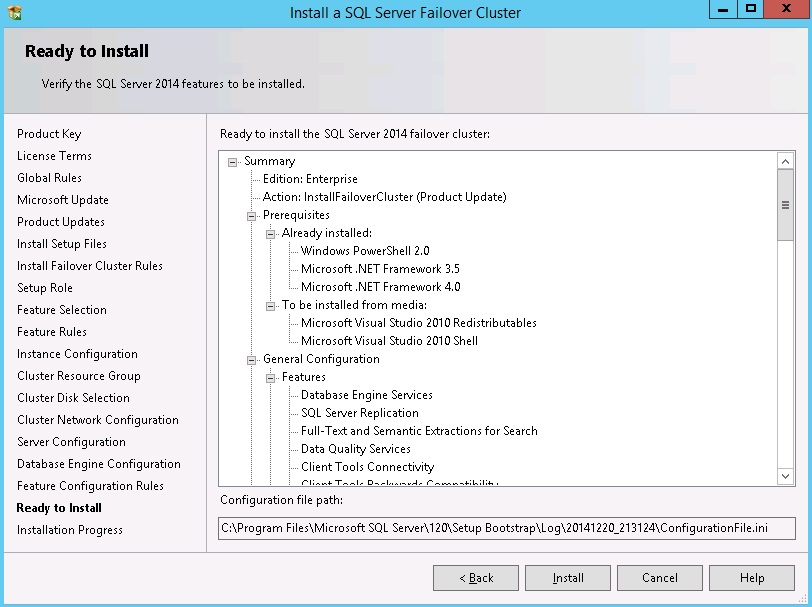Select Data Quality Services row
812x607 pixels.
[x=356, y=449]
